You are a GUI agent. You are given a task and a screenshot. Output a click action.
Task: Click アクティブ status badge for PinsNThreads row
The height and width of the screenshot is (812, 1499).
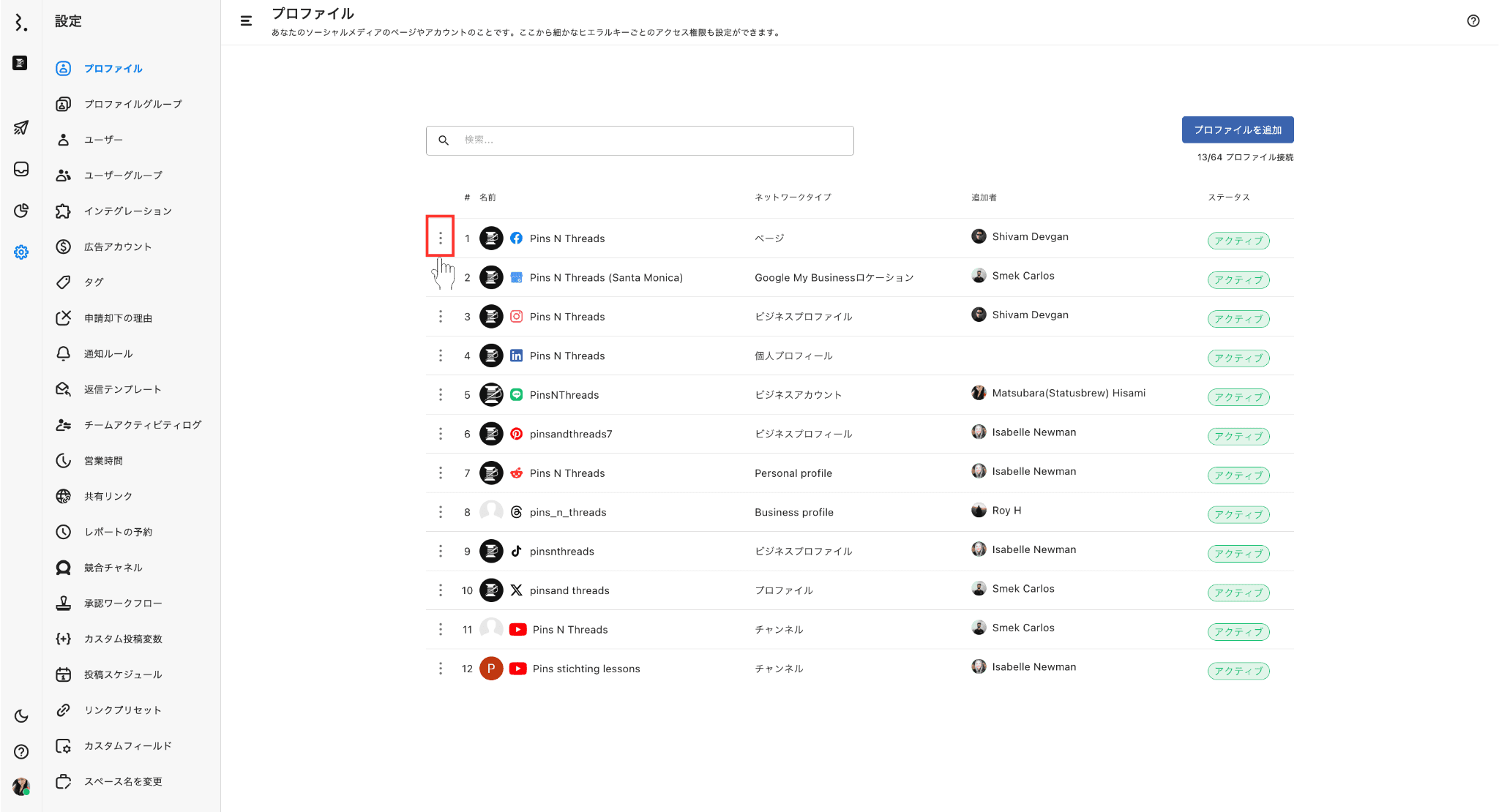(x=1238, y=397)
